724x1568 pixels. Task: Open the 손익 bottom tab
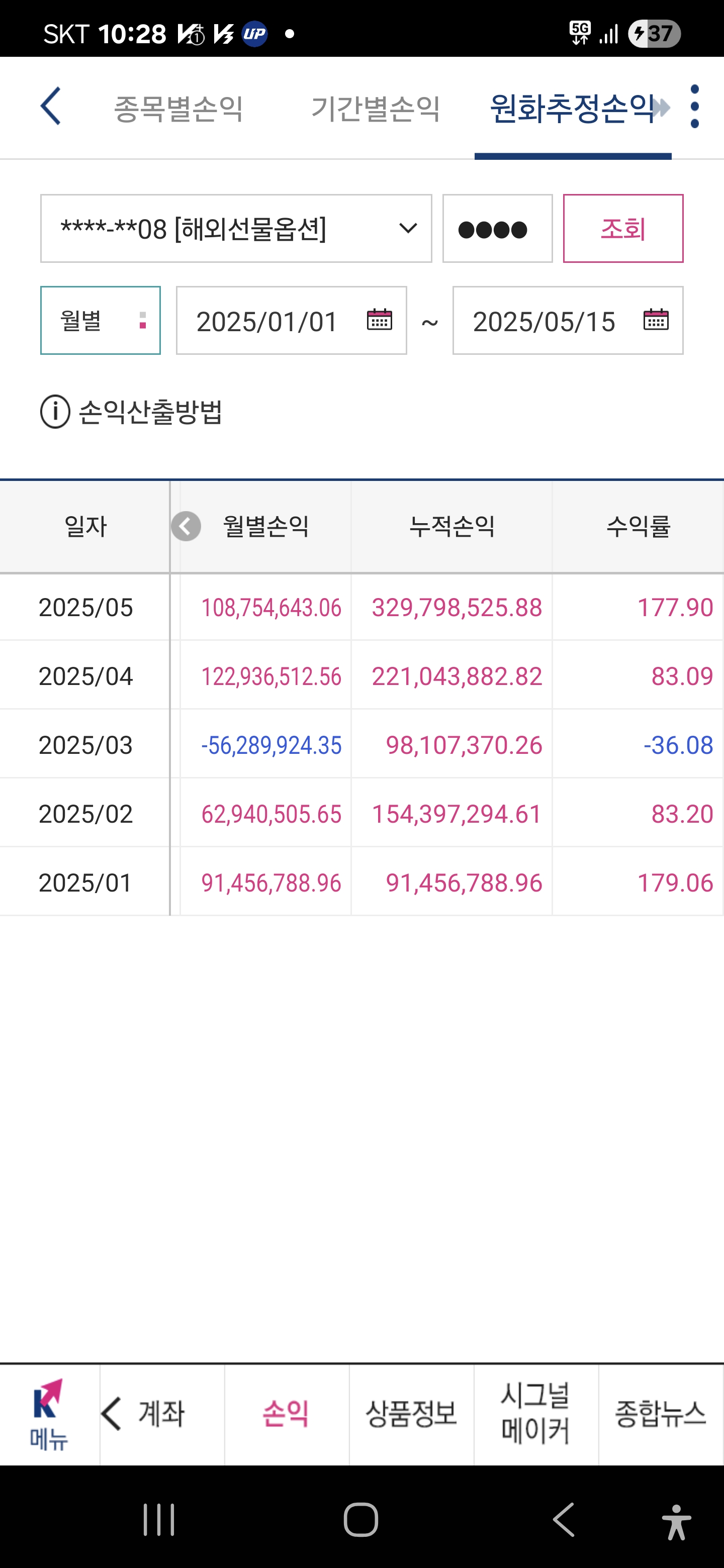click(286, 1413)
